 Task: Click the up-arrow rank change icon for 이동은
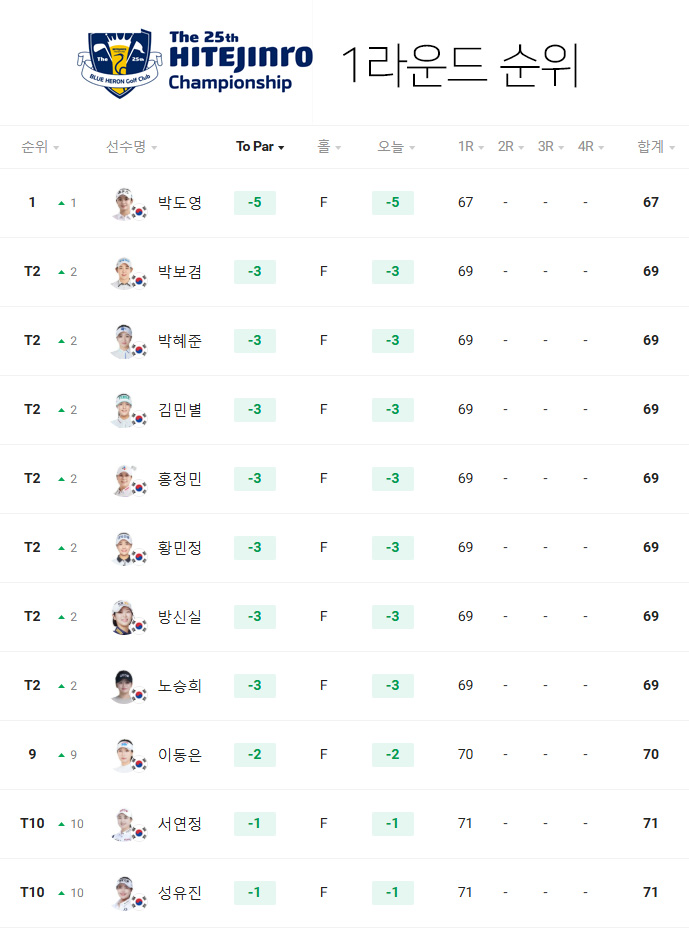tap(61, 755)
